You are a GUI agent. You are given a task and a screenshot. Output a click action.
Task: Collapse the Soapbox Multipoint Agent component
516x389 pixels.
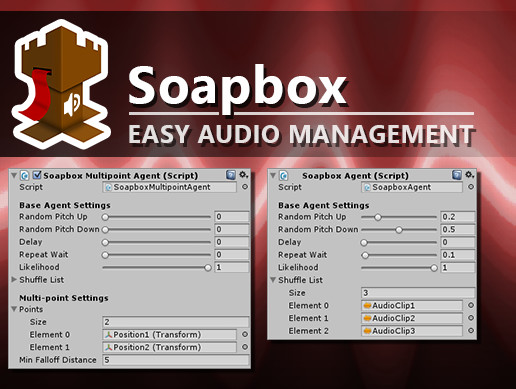(14, 175)
